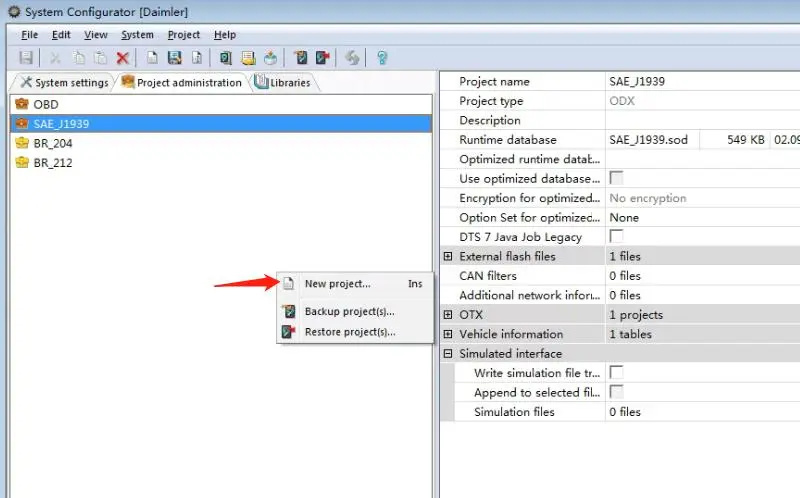Image resolution: width=800 pixels, height=498 pixels.
Task: Click the Backup project(s) icon in context menu
Action: 288,312
